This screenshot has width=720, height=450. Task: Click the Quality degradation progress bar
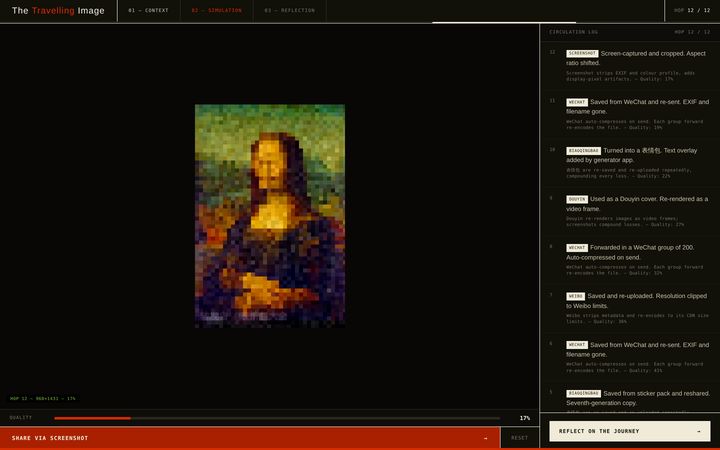pos(277,418)
